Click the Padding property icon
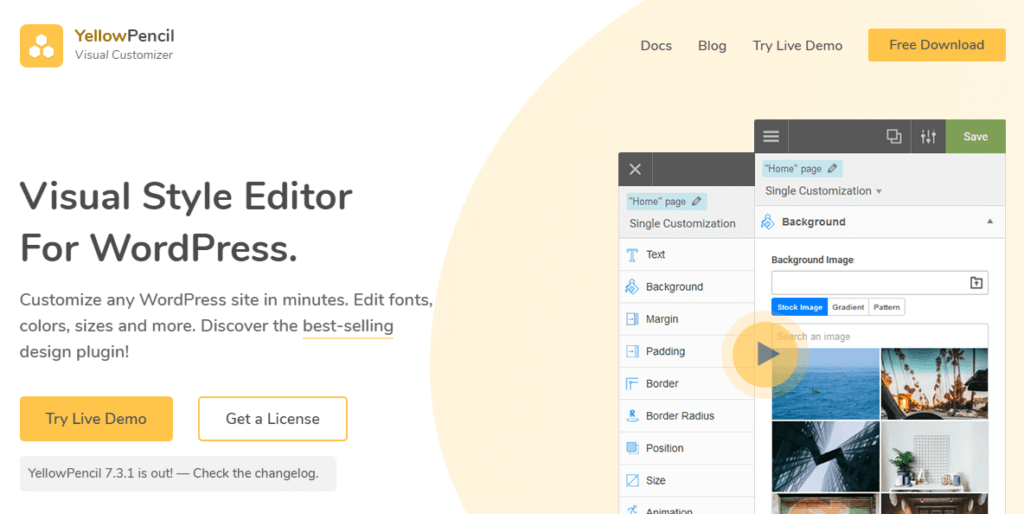 click(x=632, y=351)
